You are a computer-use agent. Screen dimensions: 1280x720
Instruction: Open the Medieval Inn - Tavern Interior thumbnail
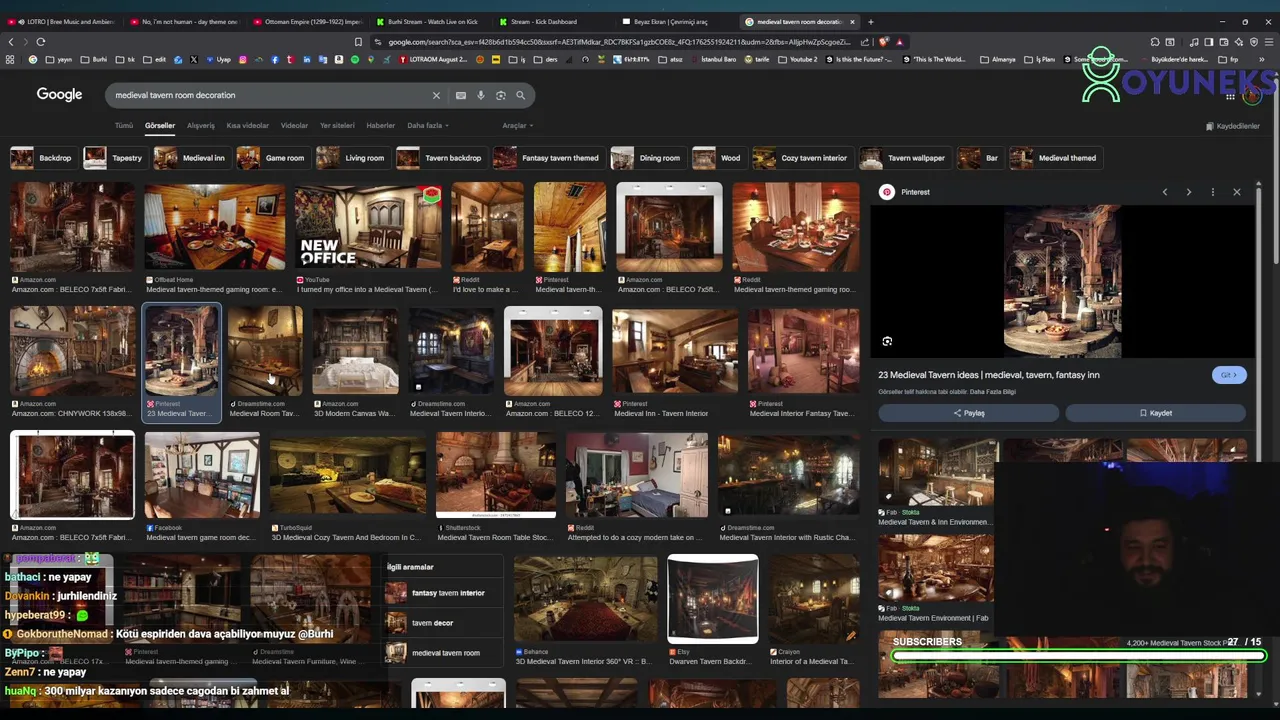[675, 351]
